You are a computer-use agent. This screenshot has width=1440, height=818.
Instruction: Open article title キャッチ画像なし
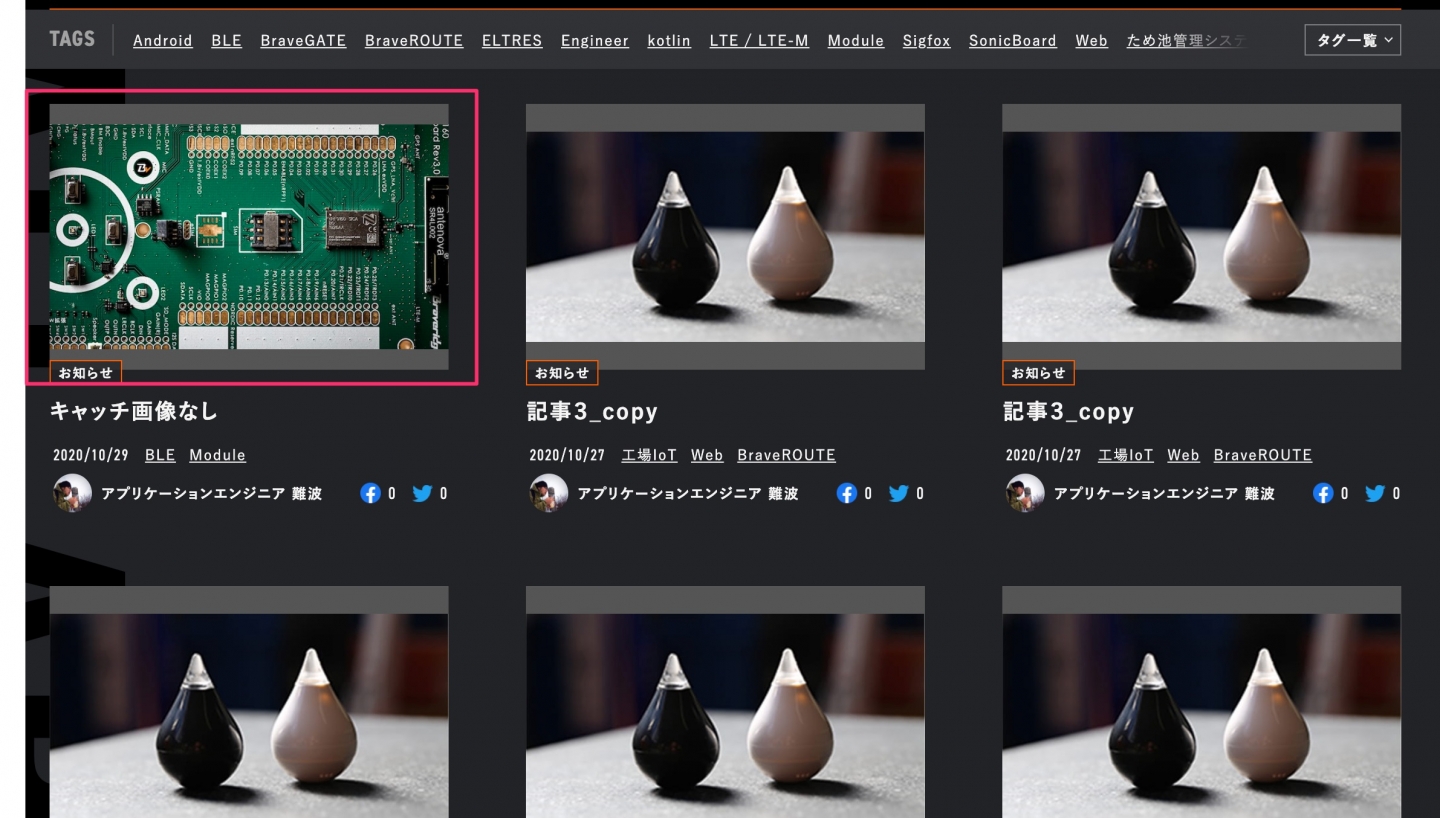click(x=134, y=411)
